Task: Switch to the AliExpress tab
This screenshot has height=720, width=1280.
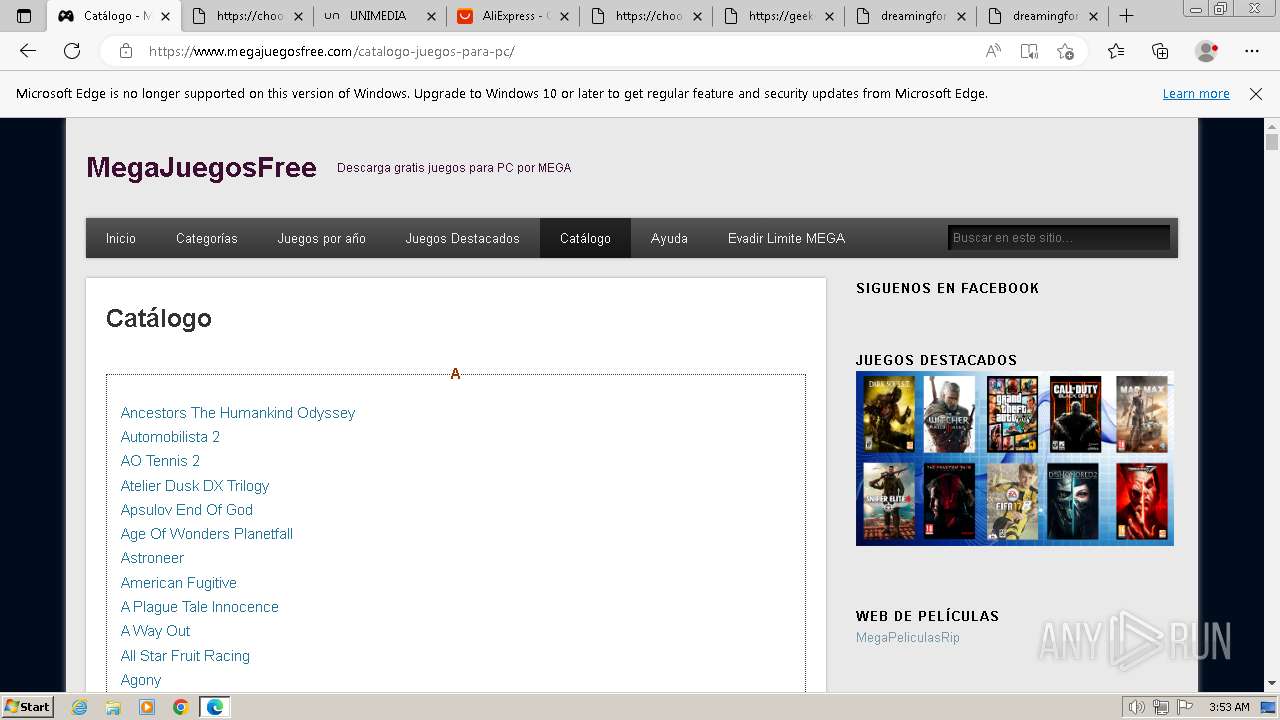Action: coord(513,16)
